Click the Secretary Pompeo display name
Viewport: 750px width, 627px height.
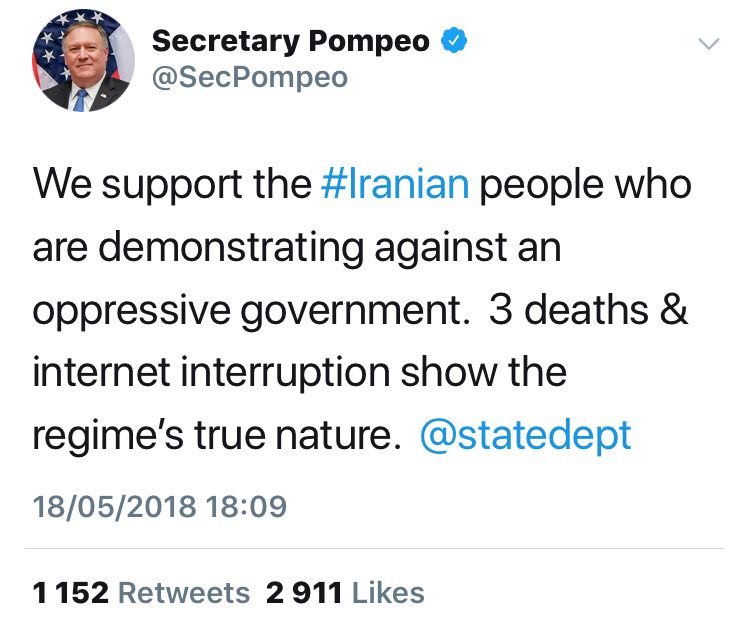click(290, 41)
